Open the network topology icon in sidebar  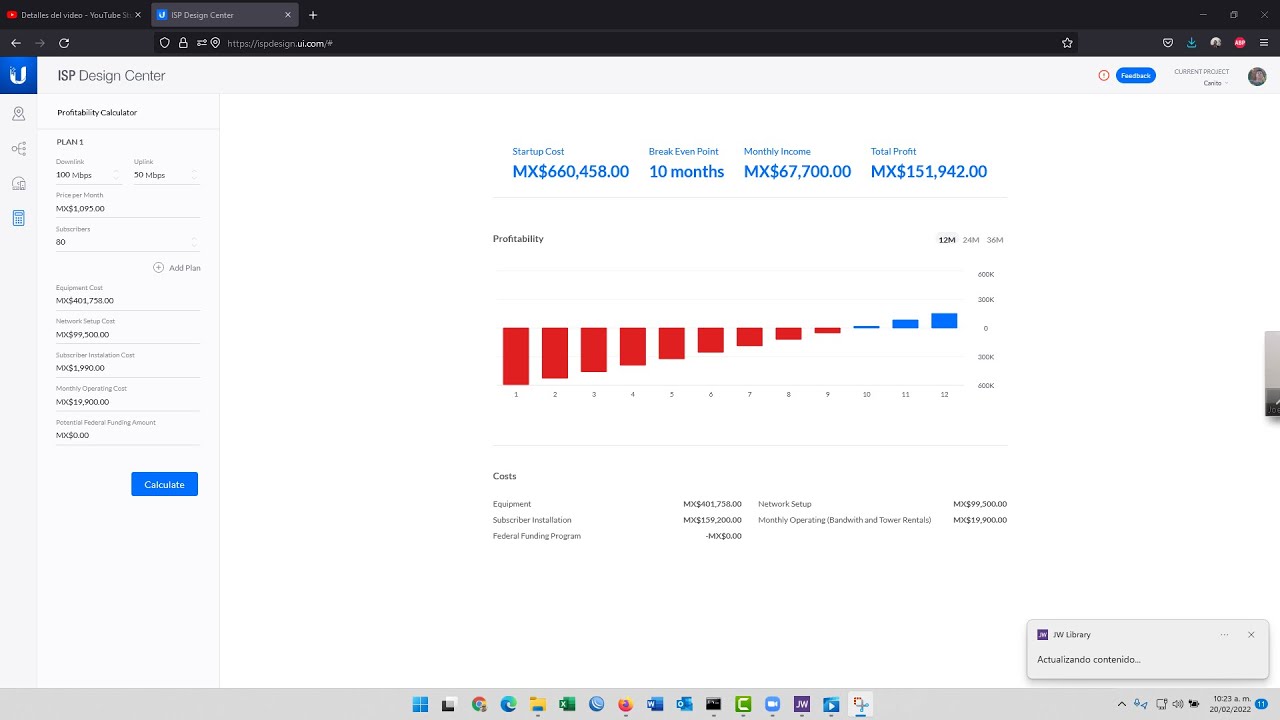coord(18,149)
